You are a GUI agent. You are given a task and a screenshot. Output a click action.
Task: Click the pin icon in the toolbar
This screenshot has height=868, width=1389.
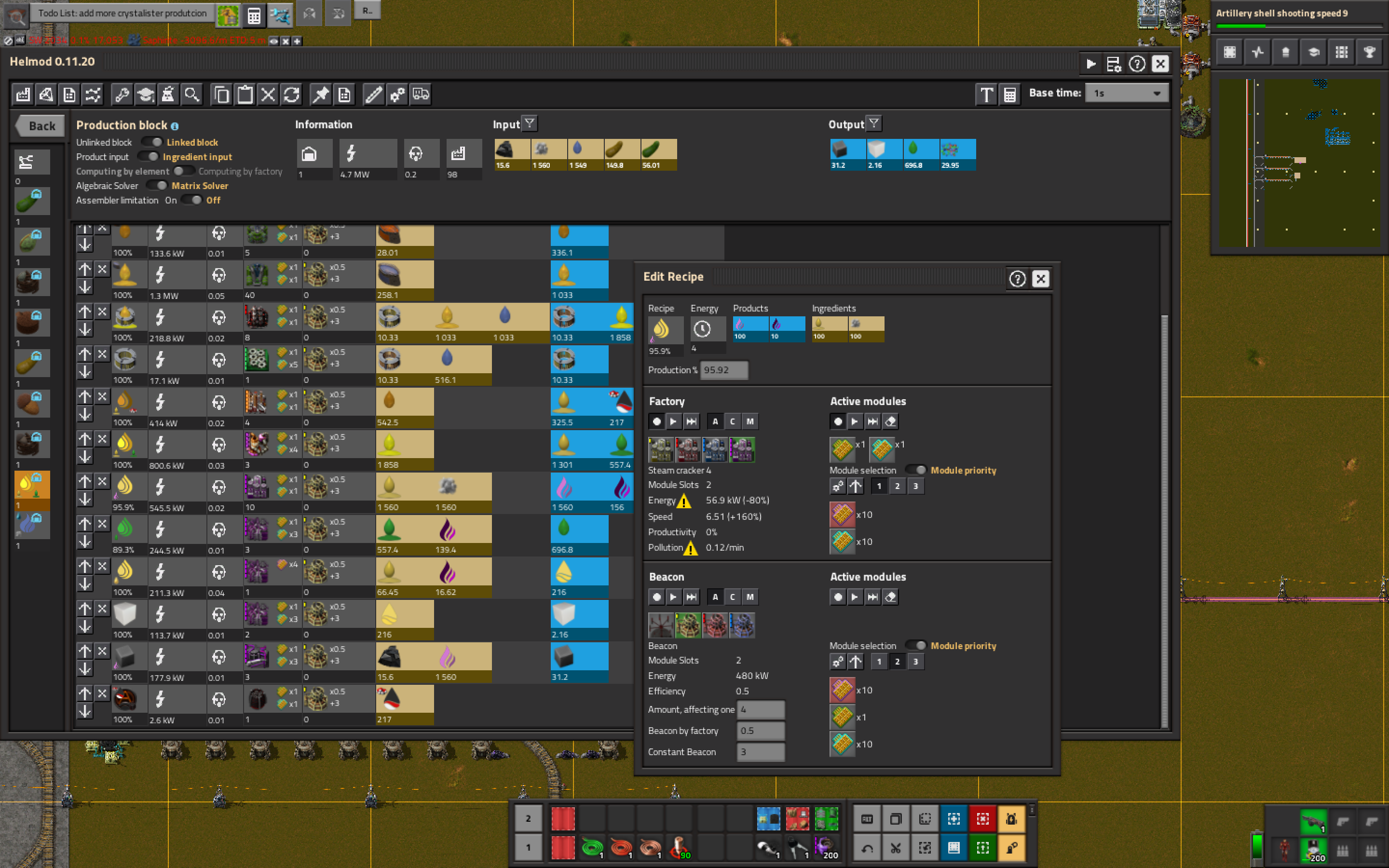coord(320,94)
